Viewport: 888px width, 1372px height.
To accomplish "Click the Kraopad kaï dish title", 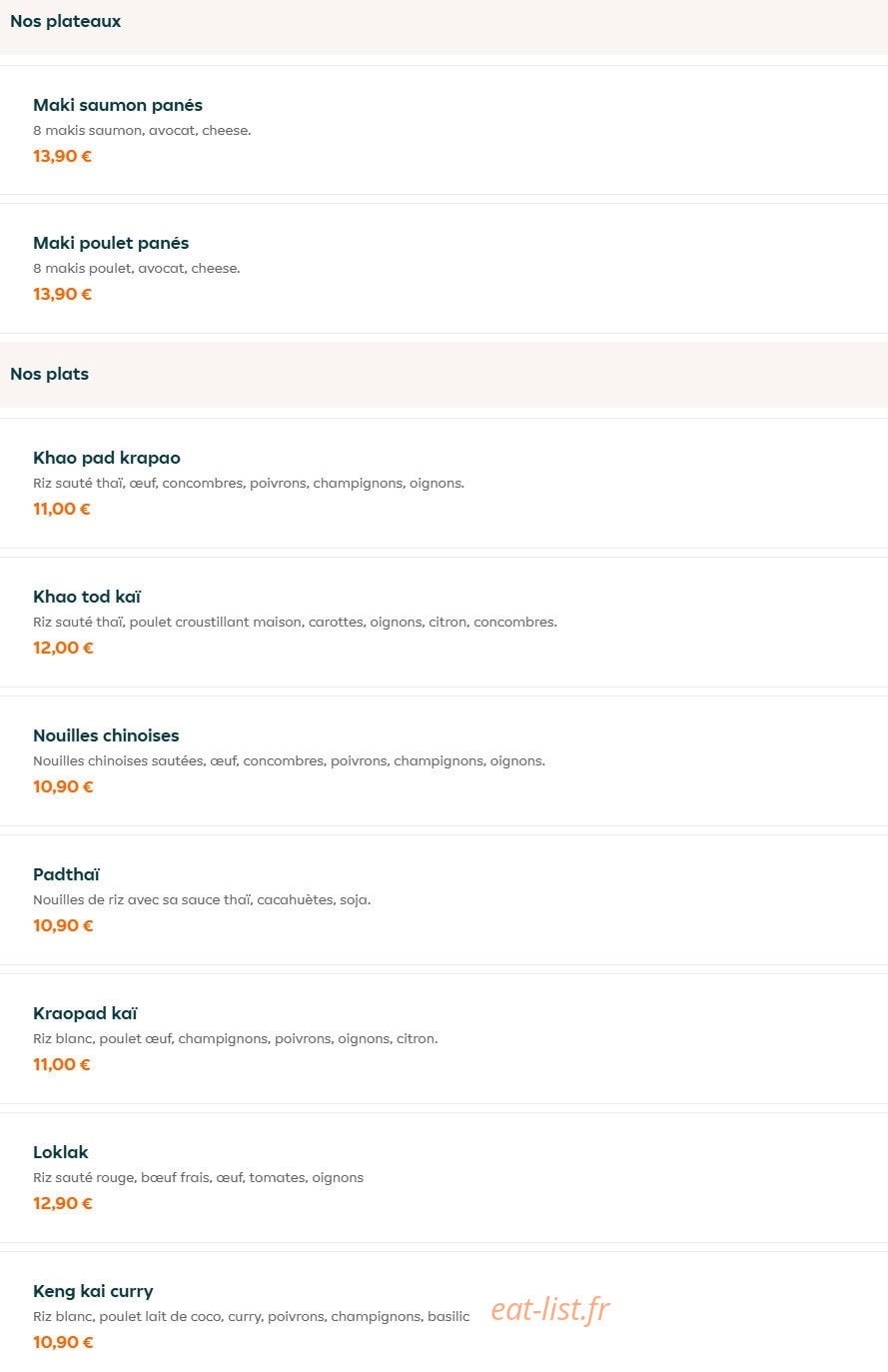I will click(85, 1013).
